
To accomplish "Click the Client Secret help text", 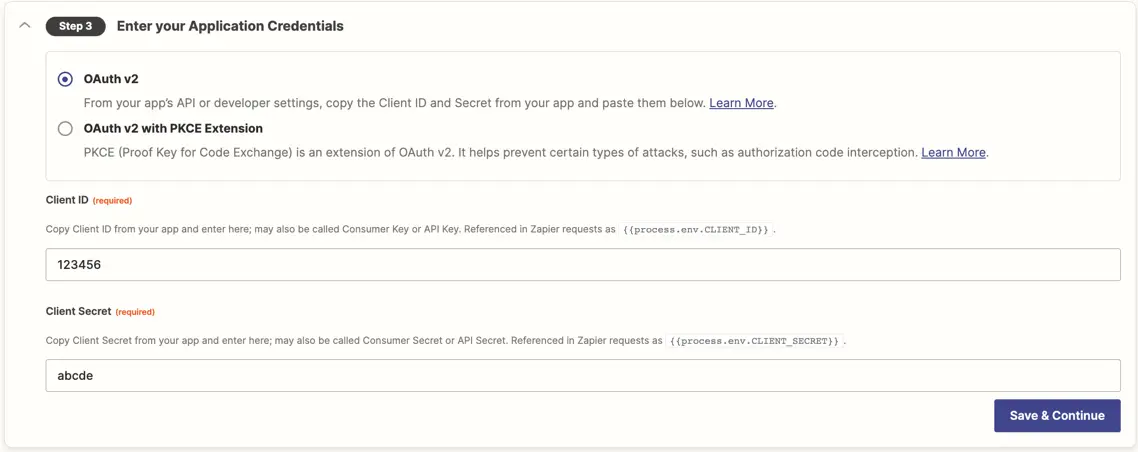I will click(x=354, y=340).
